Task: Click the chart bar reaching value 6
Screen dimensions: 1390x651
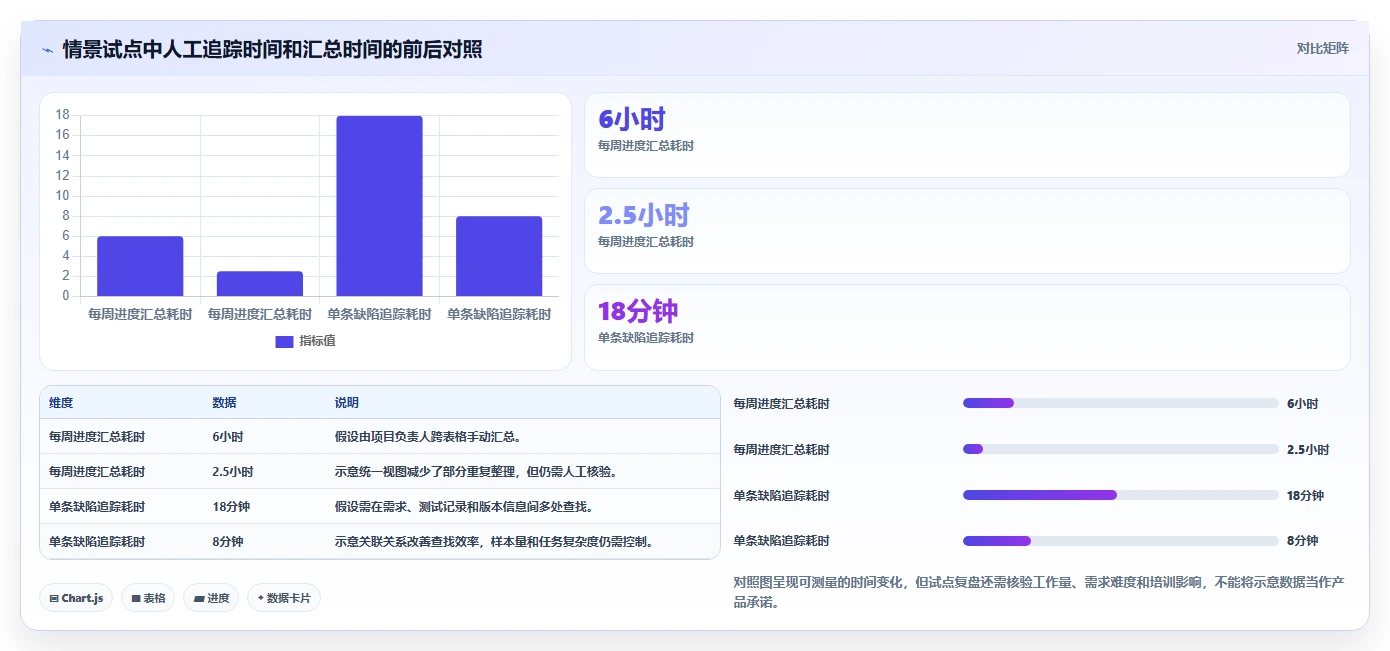Action: [140, 266]
